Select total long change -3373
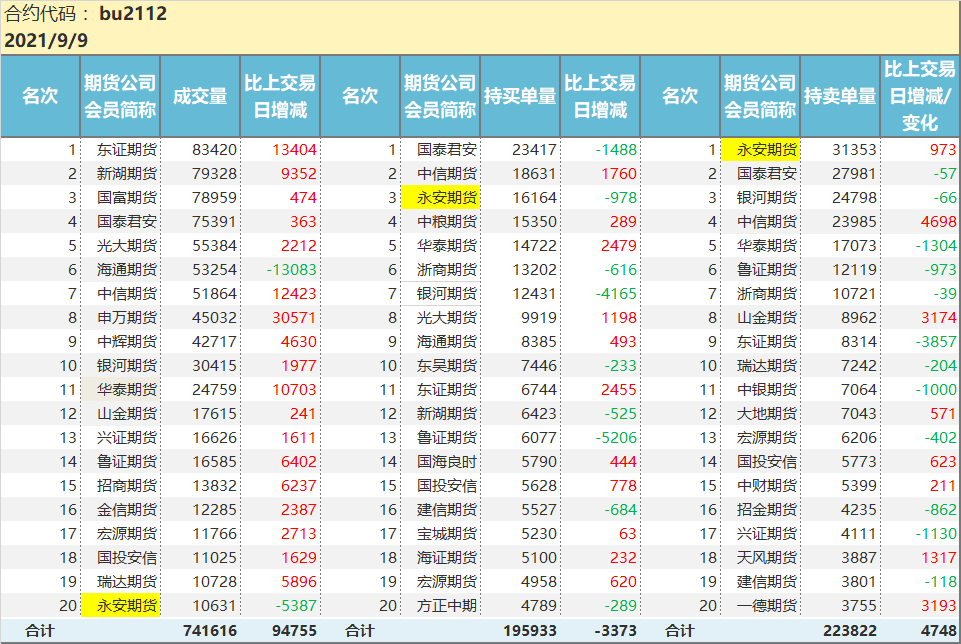The height and width of the screenshot is (644, 961). (x=615, y=631)
